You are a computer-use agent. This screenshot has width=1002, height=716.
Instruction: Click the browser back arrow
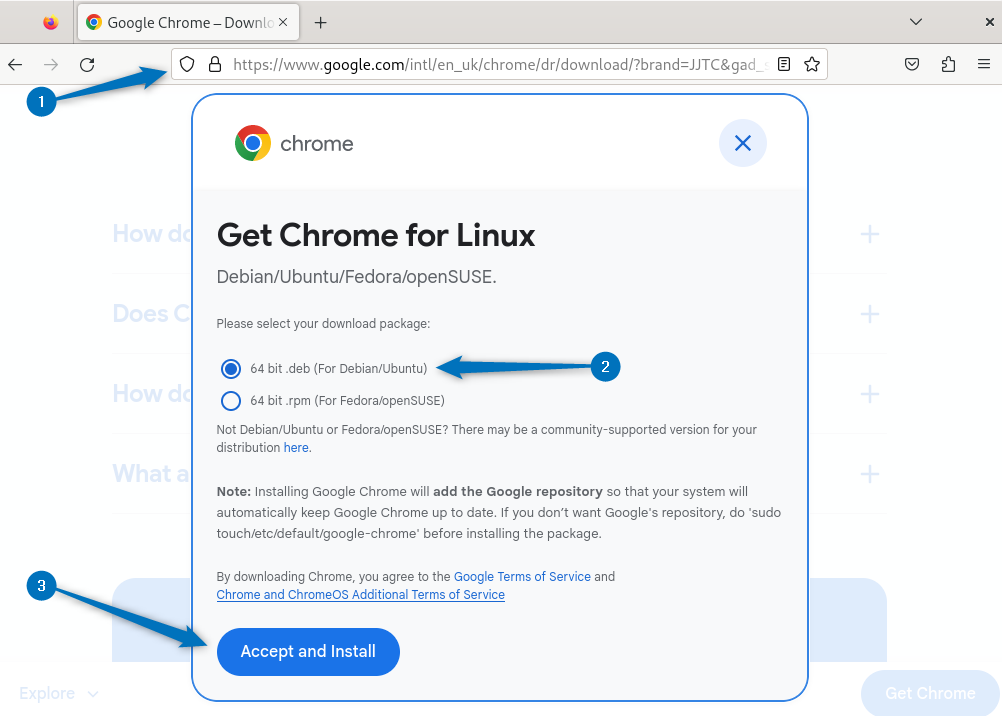15,65
